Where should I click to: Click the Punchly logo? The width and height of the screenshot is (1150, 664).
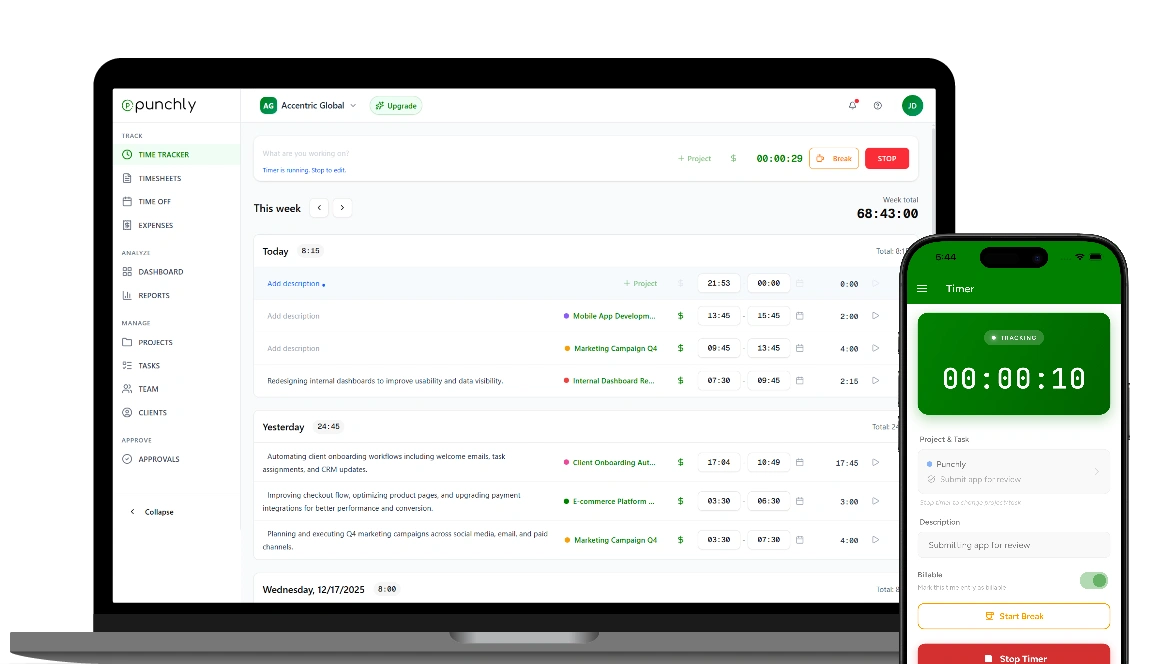click(159, 105)
